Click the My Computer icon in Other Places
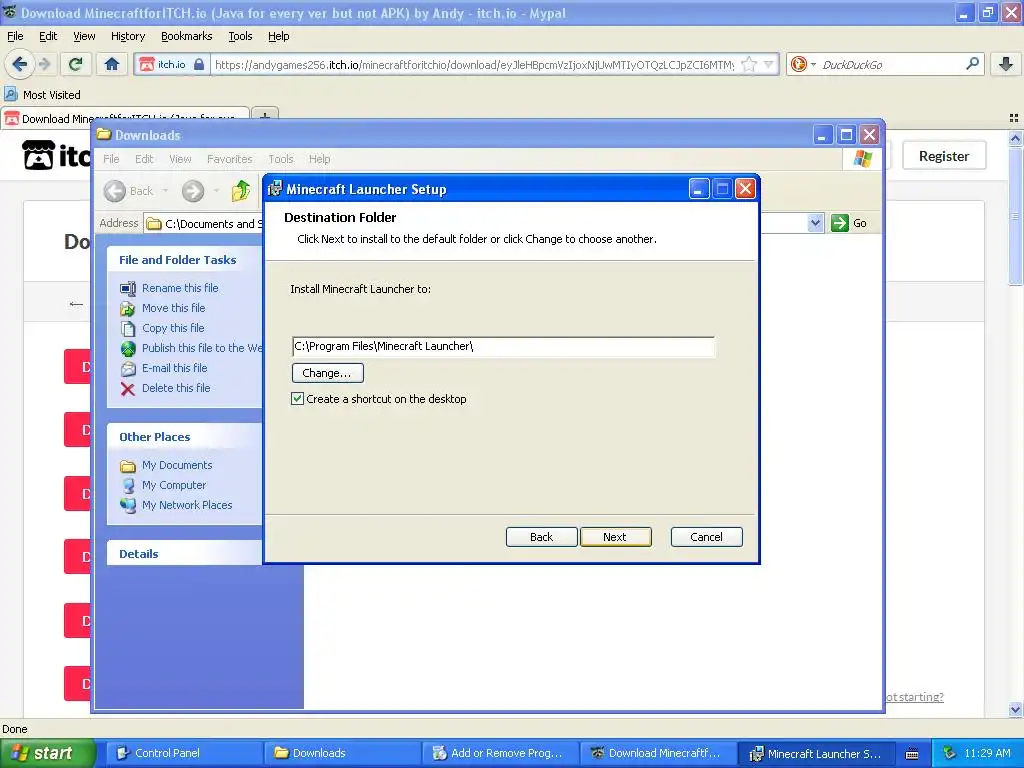The width and height of the screenshot is (1024, 768). tap(128, 485)
